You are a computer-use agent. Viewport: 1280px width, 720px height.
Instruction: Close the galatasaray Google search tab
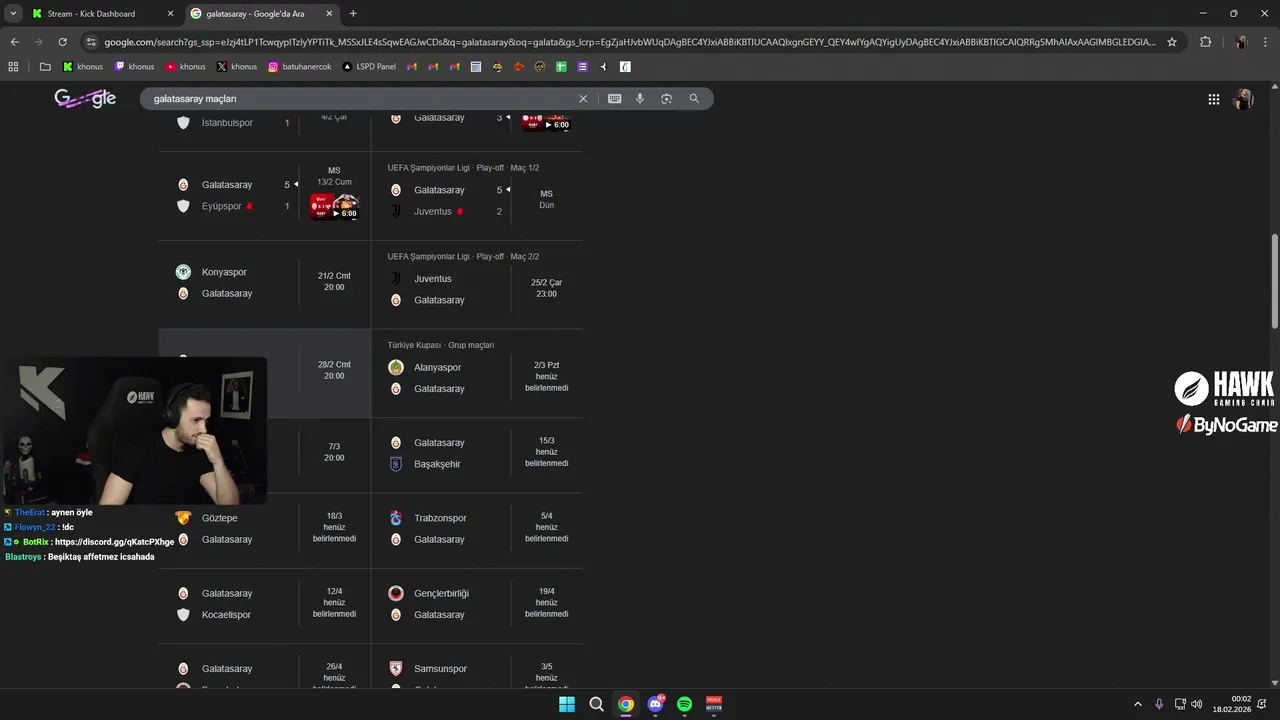tap(331, 14)
